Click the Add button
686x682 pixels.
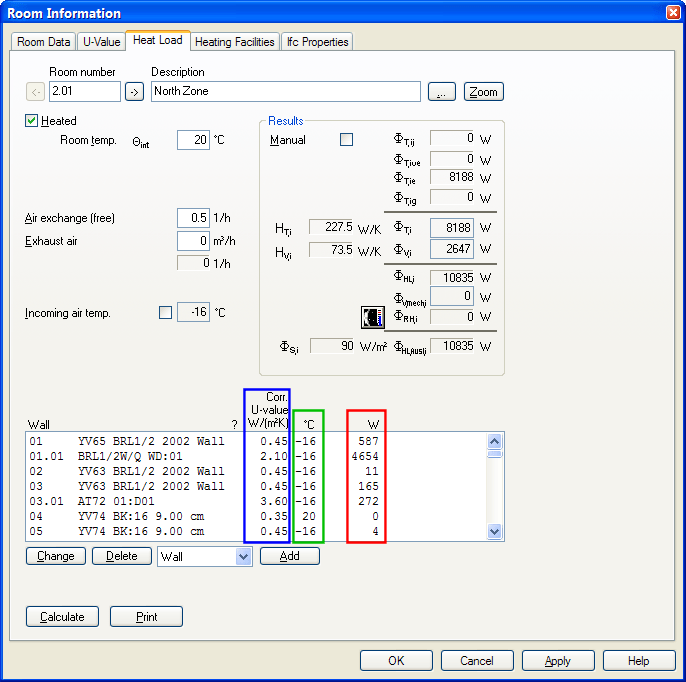click(290, 556)
